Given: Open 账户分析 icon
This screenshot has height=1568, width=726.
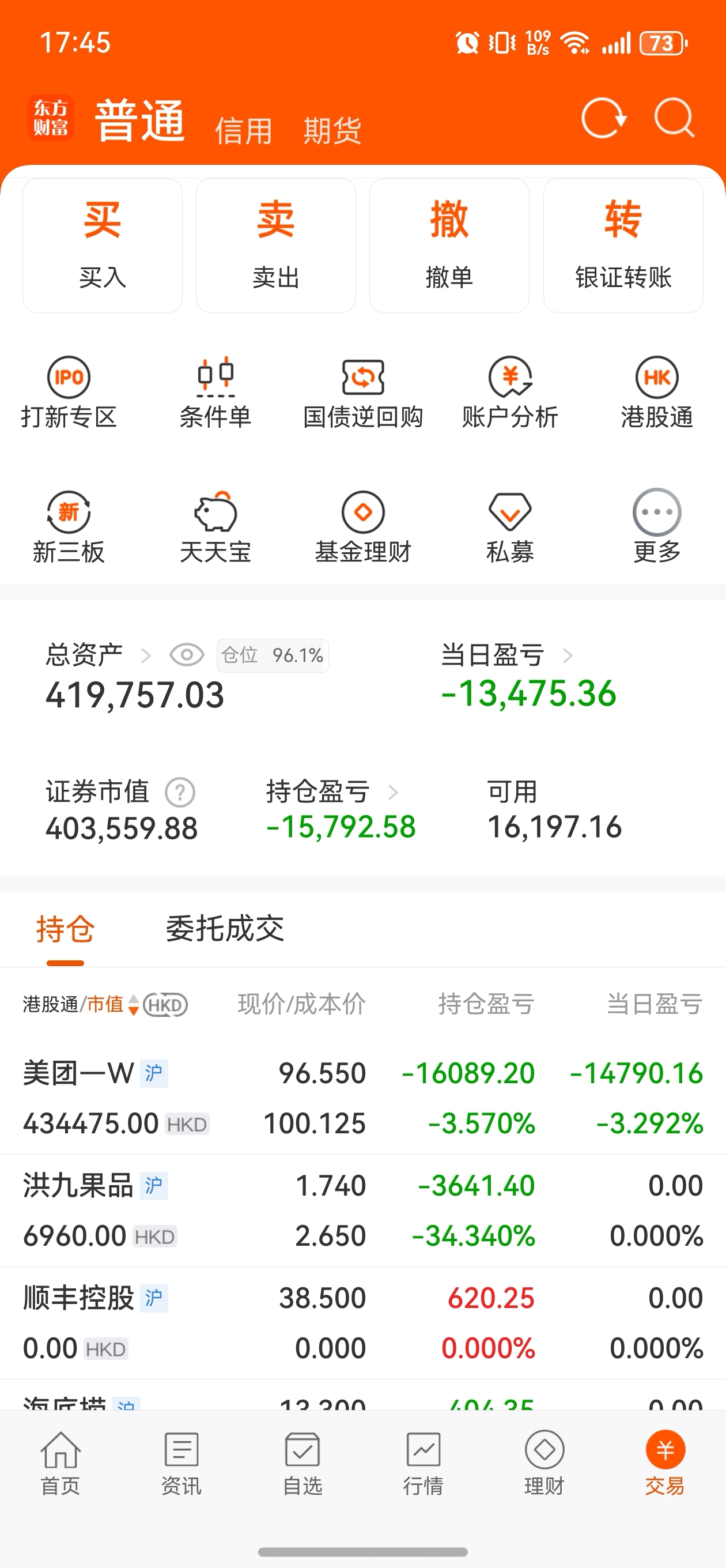Looking at the screenshot, I should (510, 377).
